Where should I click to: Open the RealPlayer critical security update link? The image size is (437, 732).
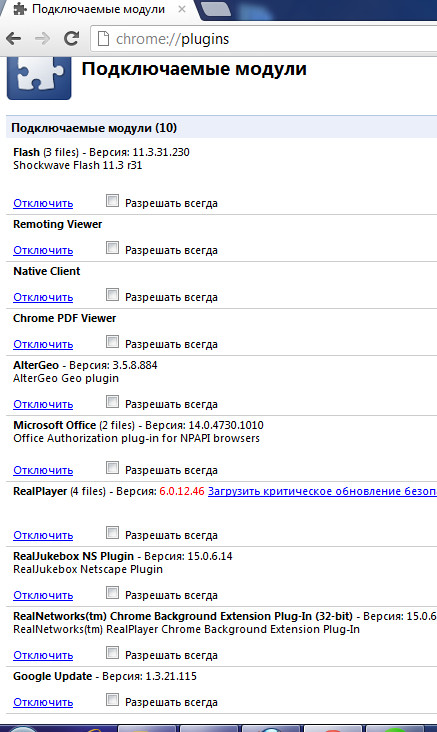pyautogui.click(x=322, y=491)
